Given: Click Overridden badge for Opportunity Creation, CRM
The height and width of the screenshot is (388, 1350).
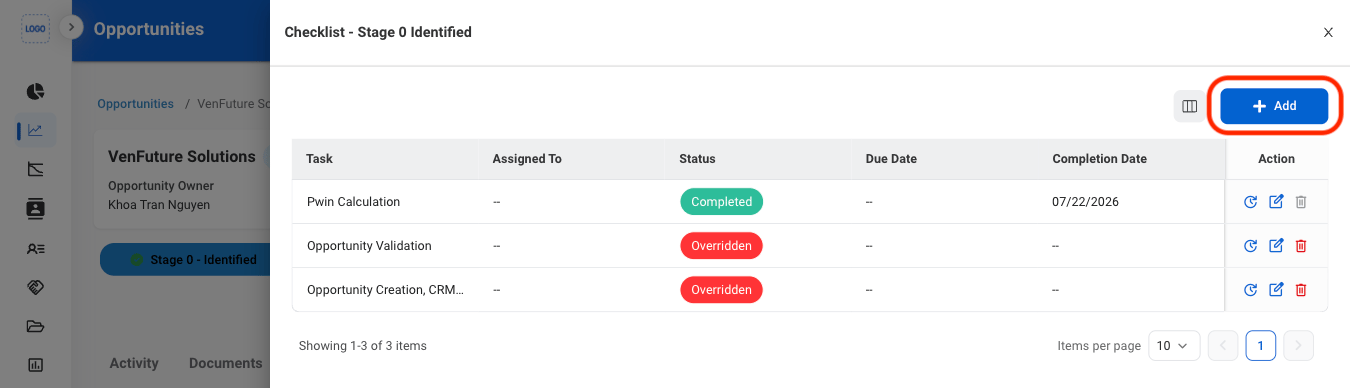Looking at the screenshot, I should pos(721,290).
